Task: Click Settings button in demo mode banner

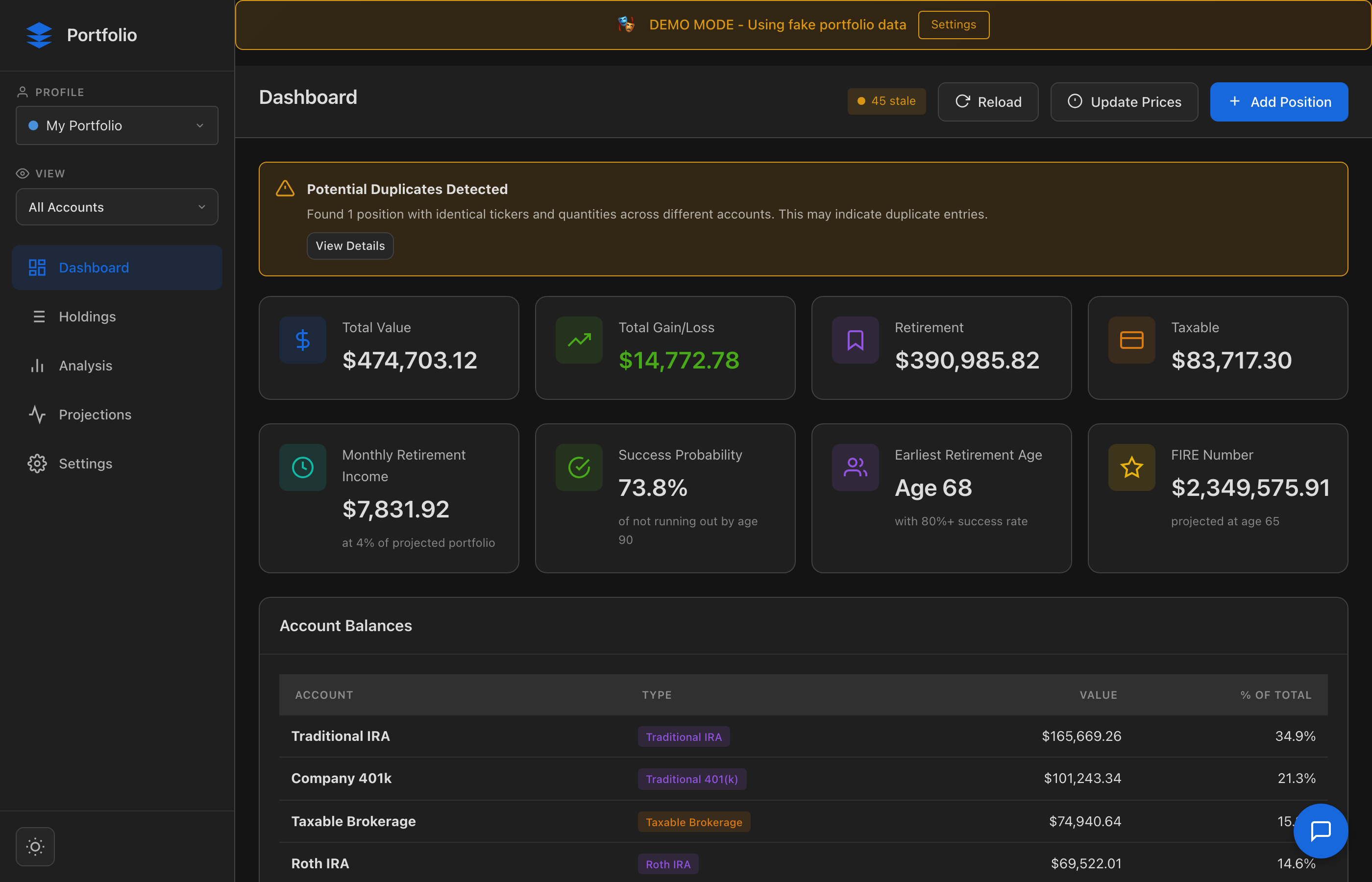Action: pos(954,24)
